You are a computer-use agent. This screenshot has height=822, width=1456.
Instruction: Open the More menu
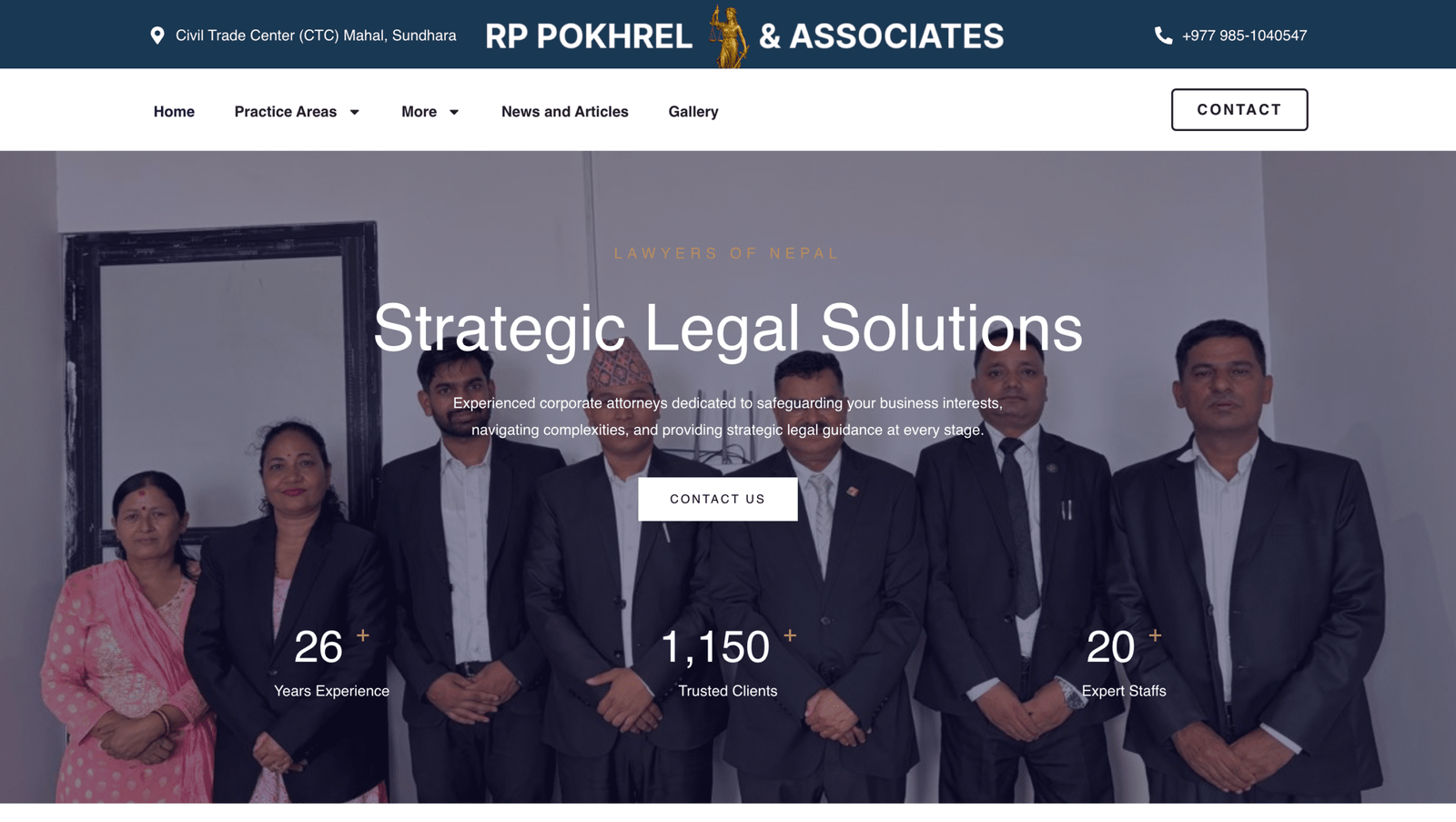419,111
